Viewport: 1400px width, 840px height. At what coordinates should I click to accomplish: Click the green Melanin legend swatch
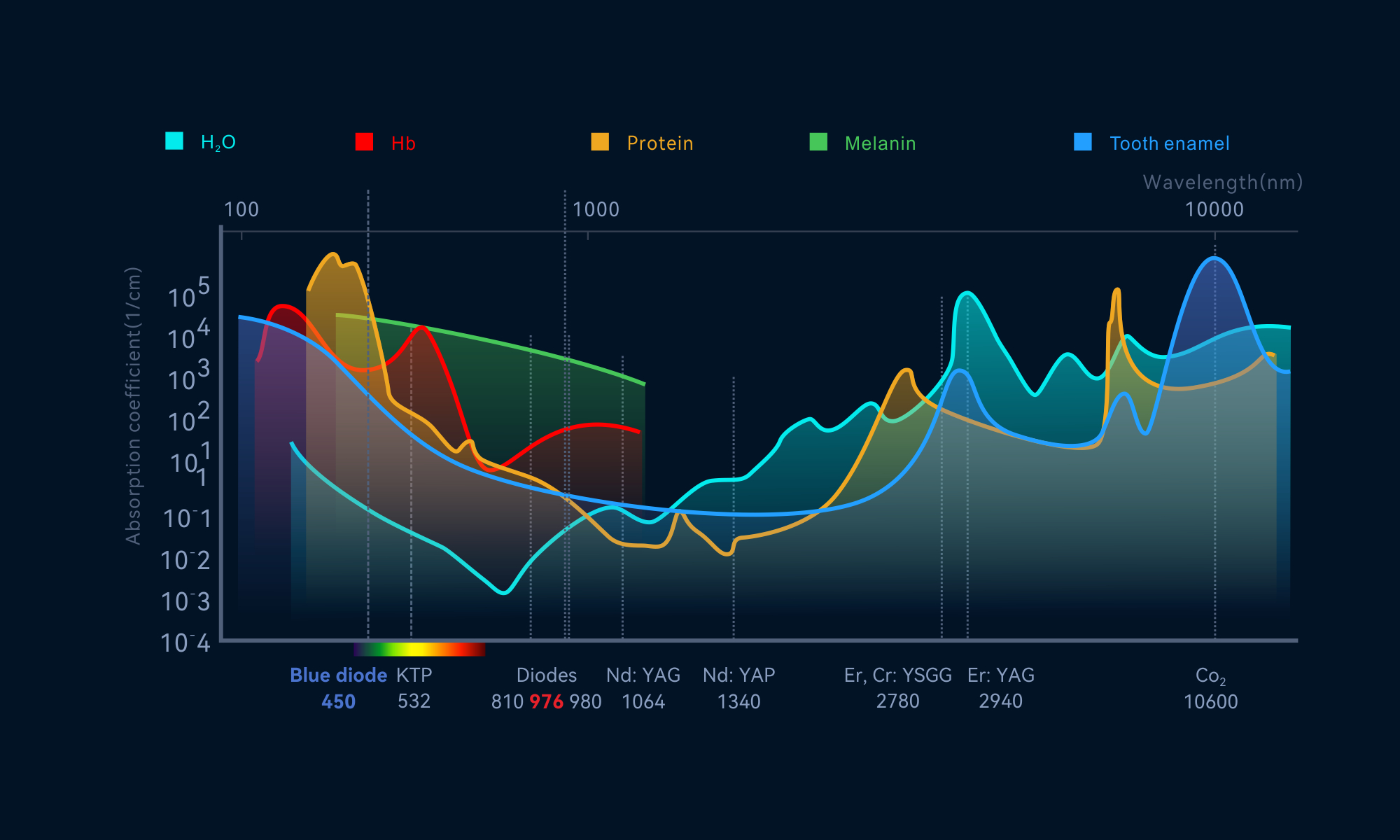(818, 142)
